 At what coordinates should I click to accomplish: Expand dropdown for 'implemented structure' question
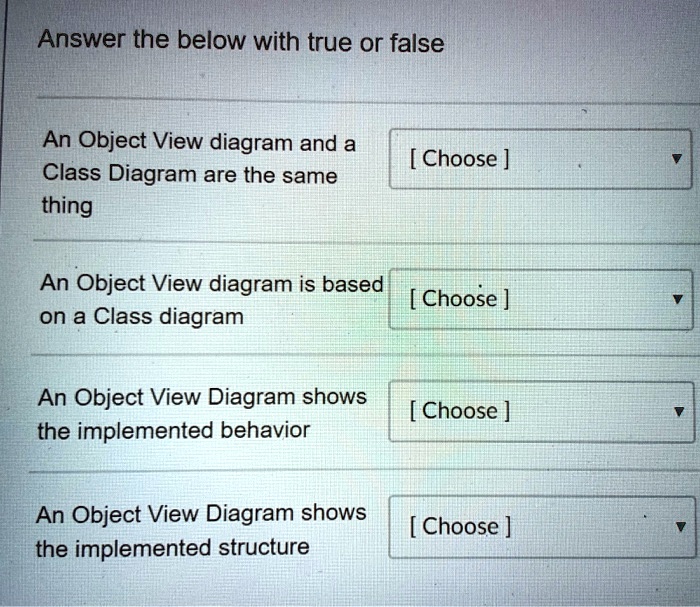pyautogui.click(x=540, y=527)
